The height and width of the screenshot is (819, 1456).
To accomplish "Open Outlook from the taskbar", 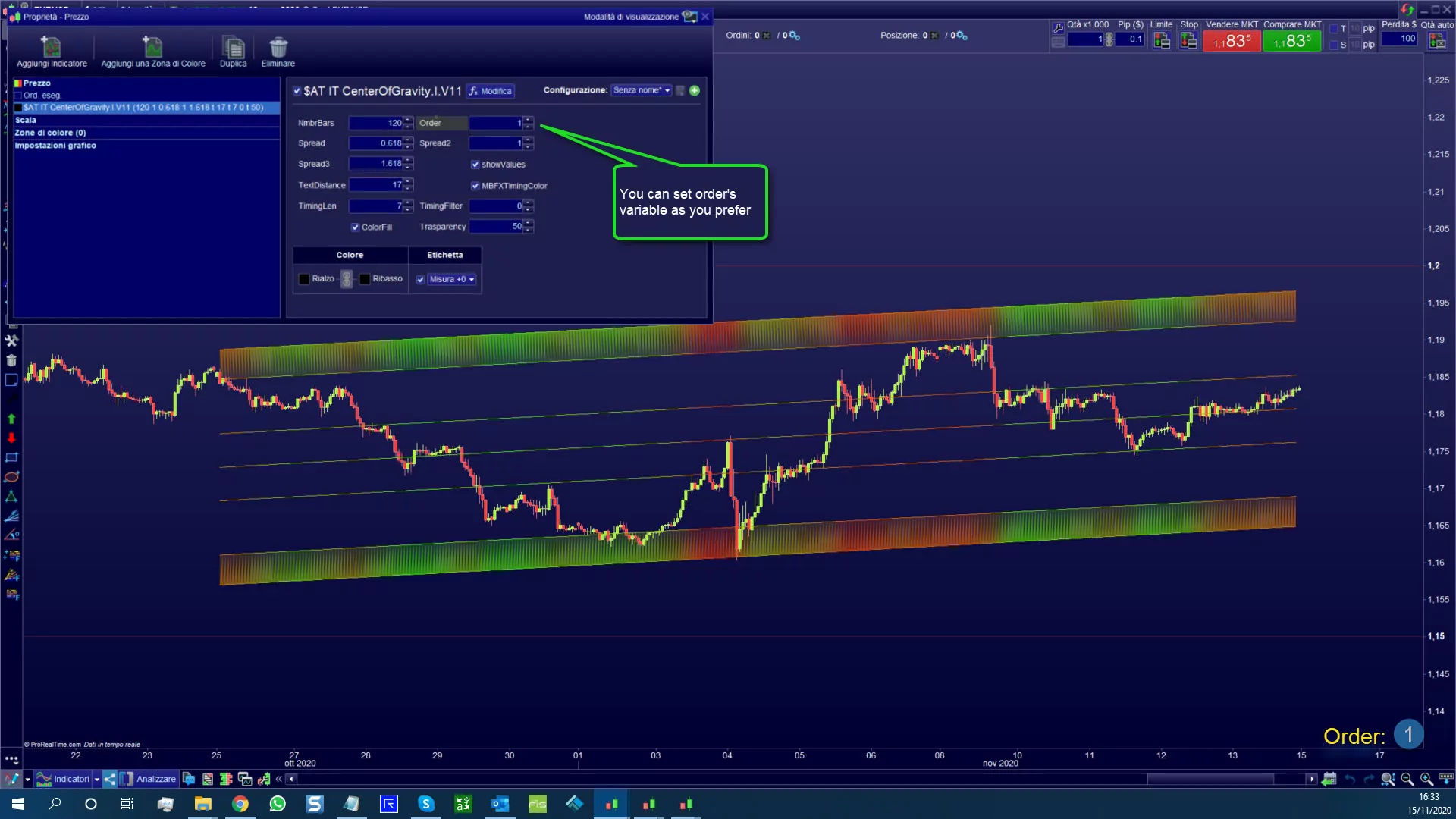I will (500, 804).
